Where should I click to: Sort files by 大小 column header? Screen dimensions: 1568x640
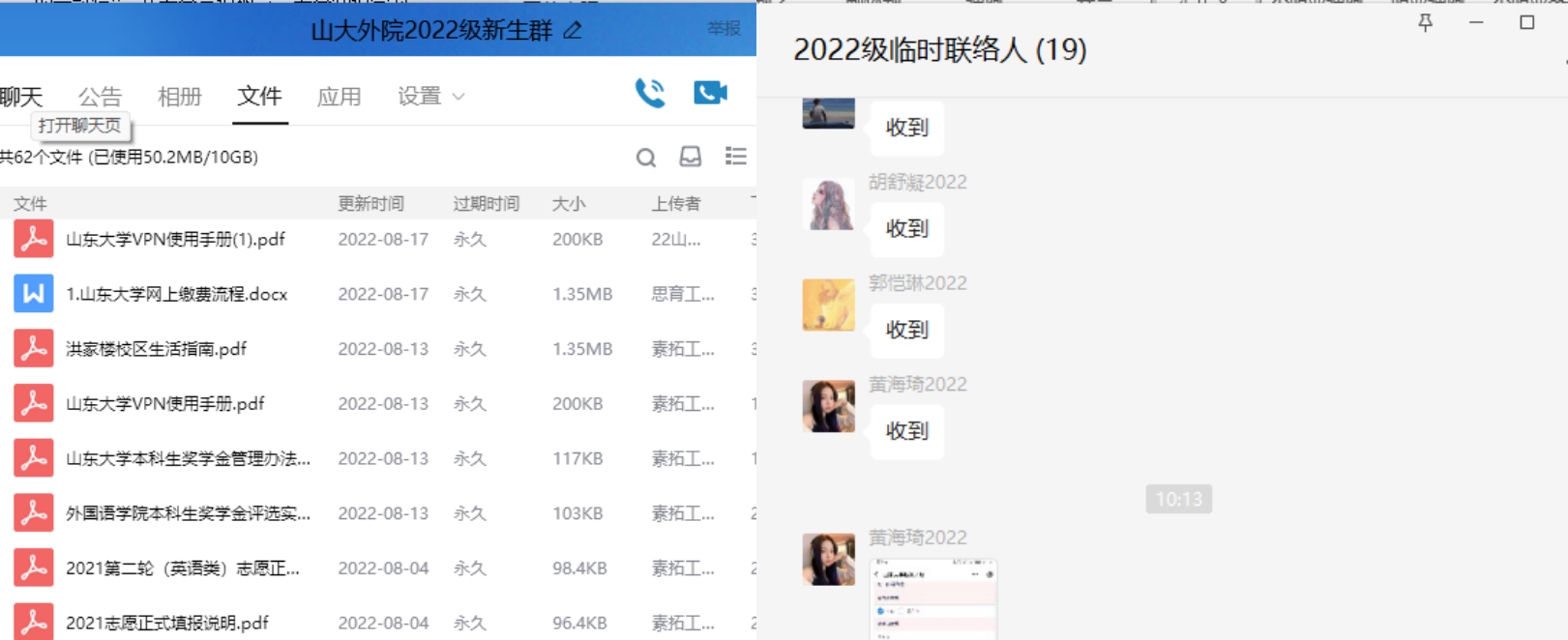569,204
